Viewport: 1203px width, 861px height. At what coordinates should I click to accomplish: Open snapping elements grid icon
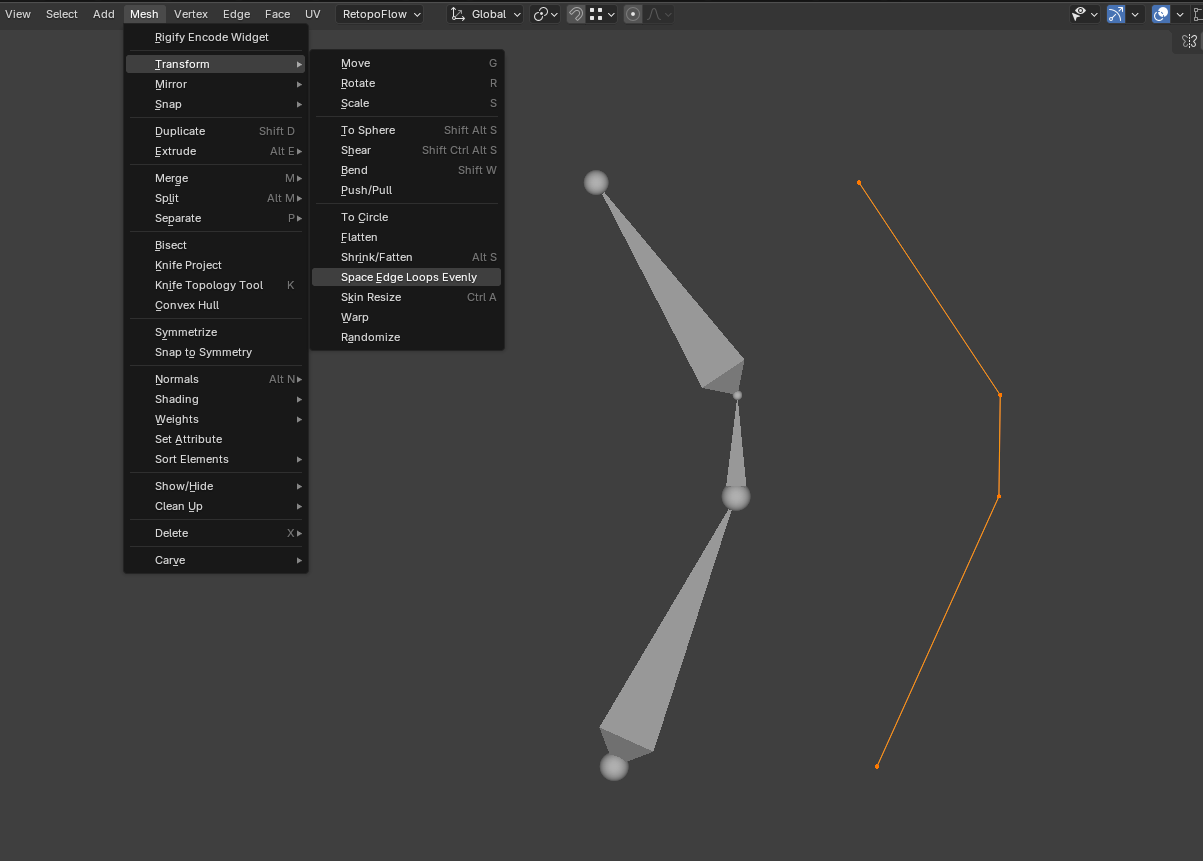pyautogui.click(x=602, y=14)
